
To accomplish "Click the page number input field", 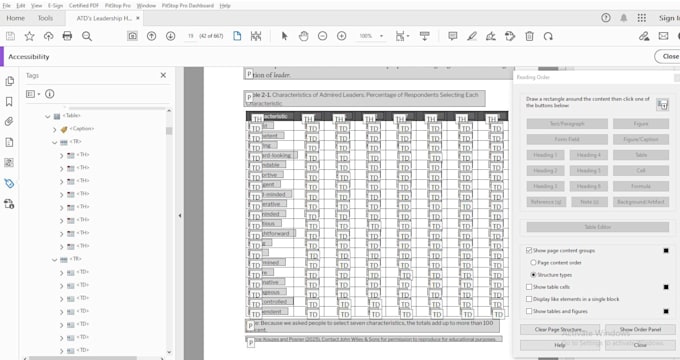I will tap(190, 36).
